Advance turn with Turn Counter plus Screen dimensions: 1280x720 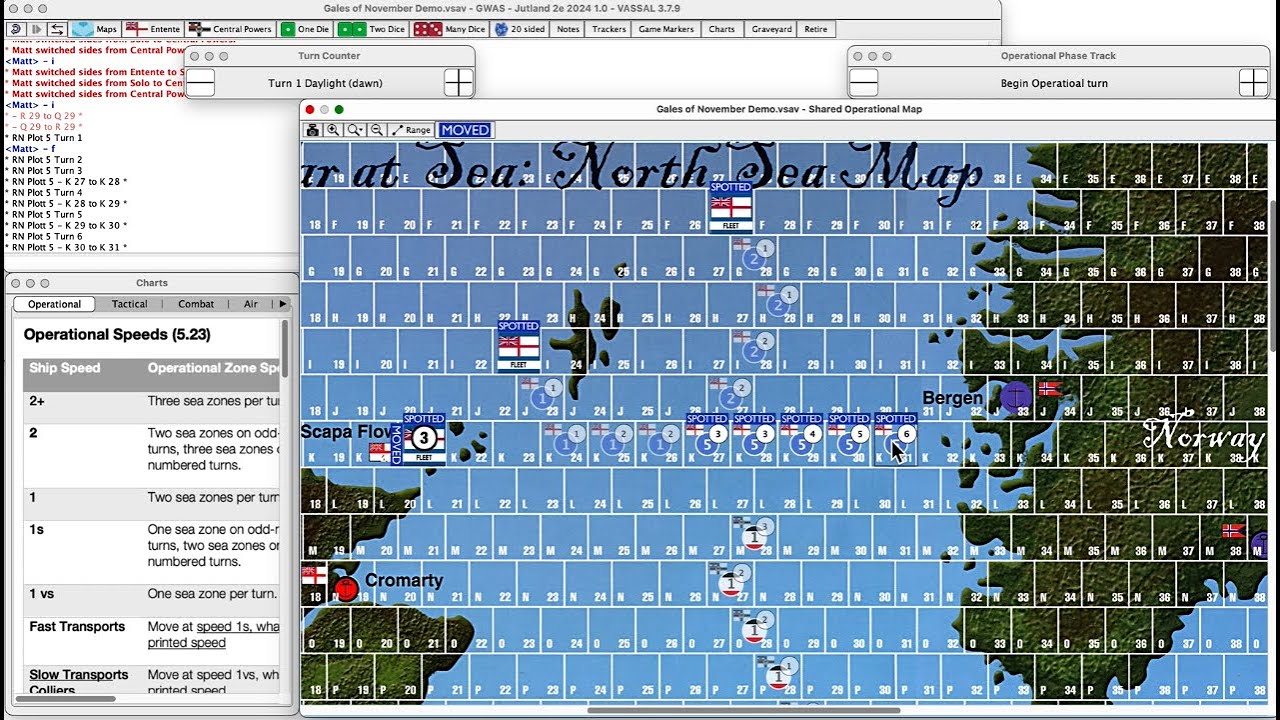459,83
